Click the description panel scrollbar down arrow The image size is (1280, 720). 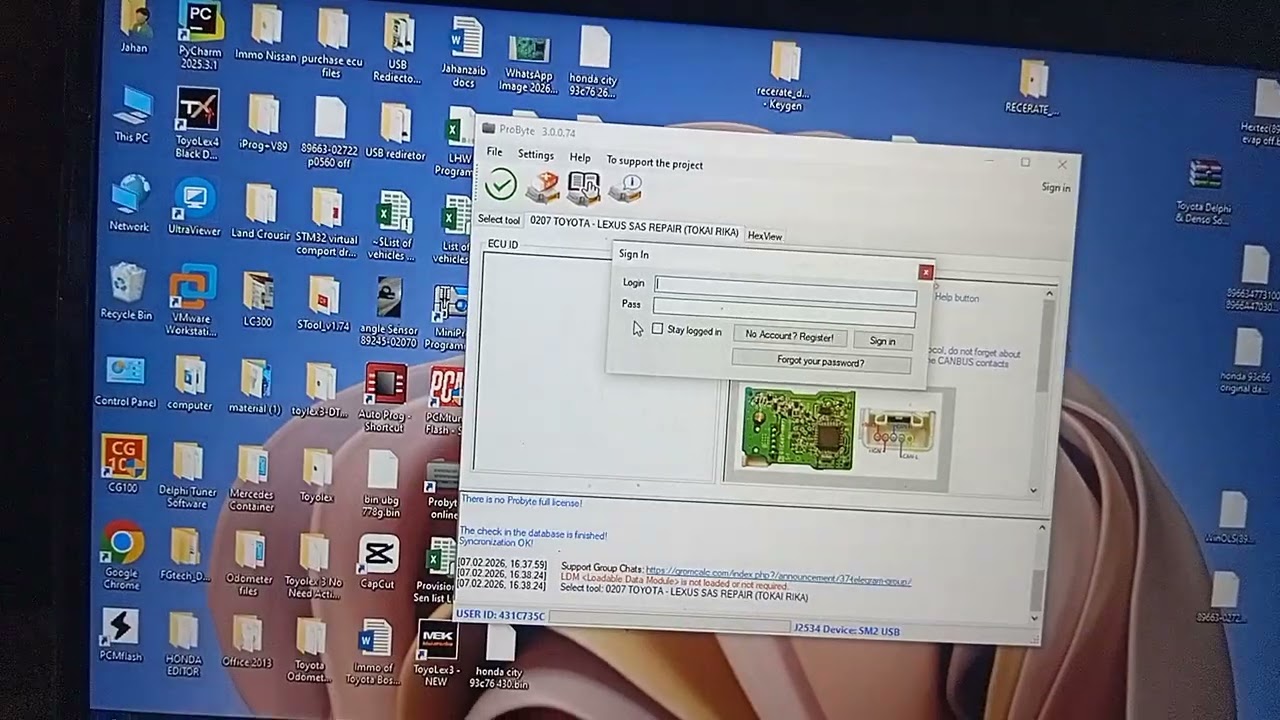click(1034, 490)
